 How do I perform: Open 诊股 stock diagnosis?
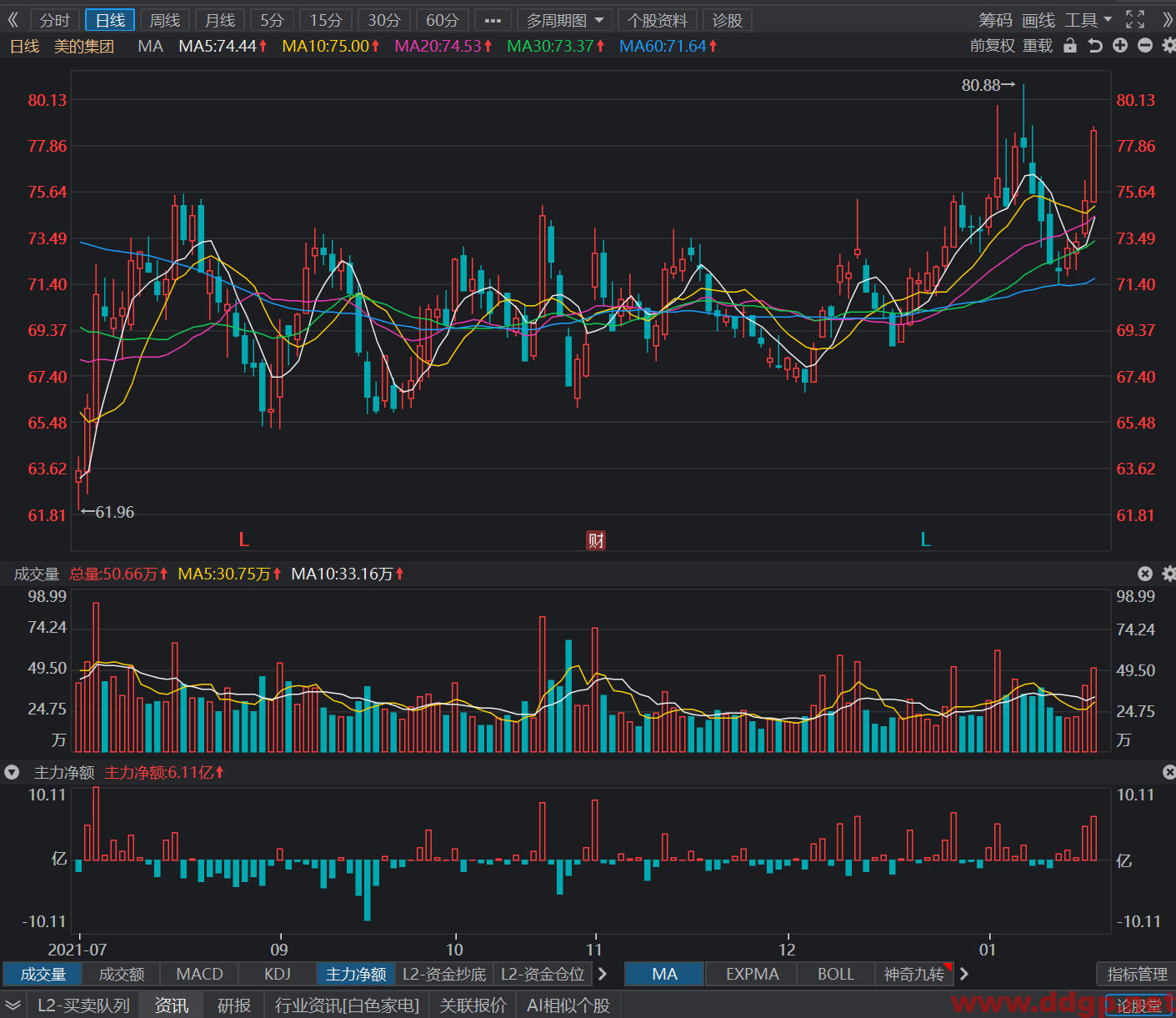pos(728,20)
